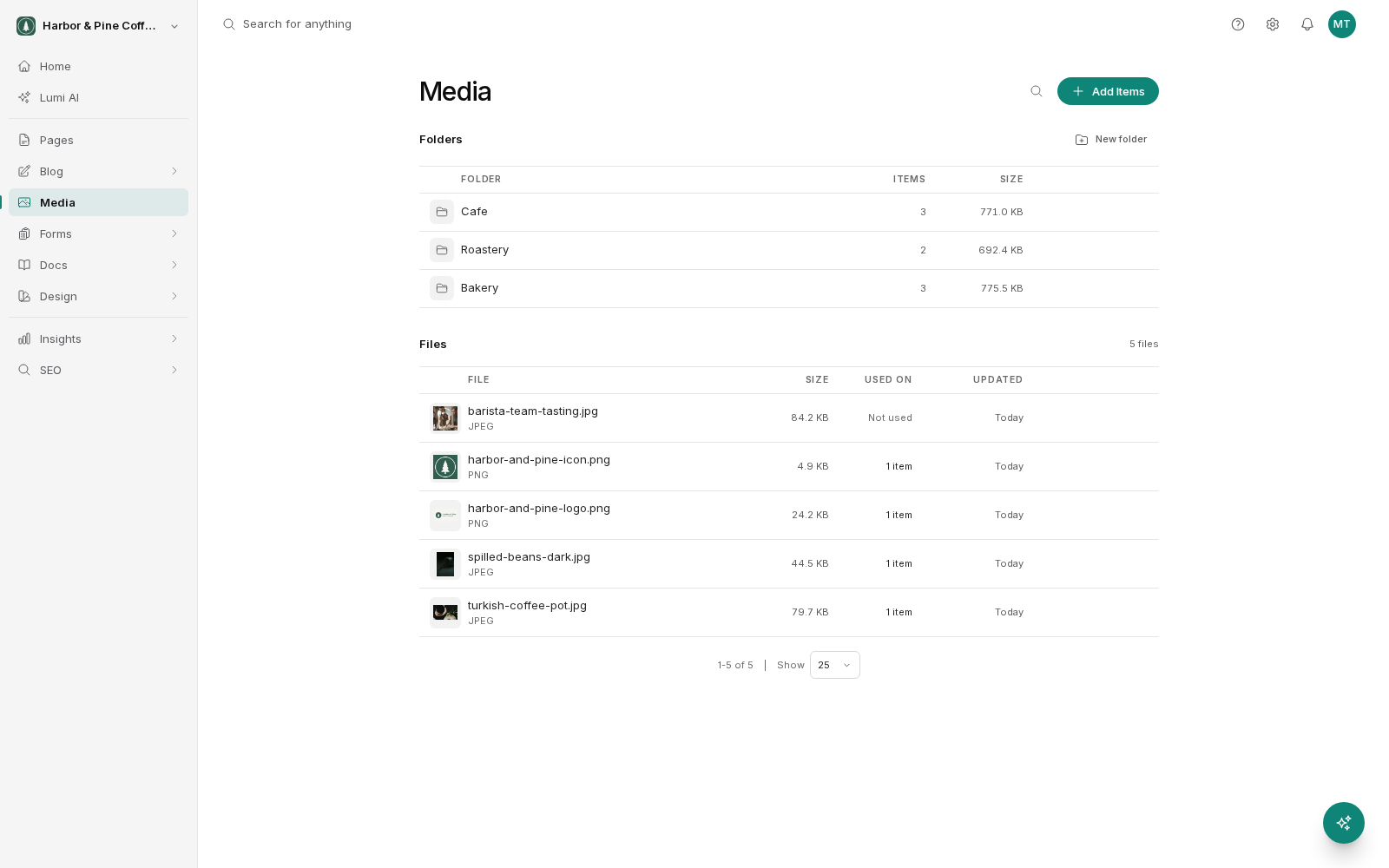
Task: Open the '1 item' link for turkish-coffee-pot.jpg
Action: click(899, 612)
